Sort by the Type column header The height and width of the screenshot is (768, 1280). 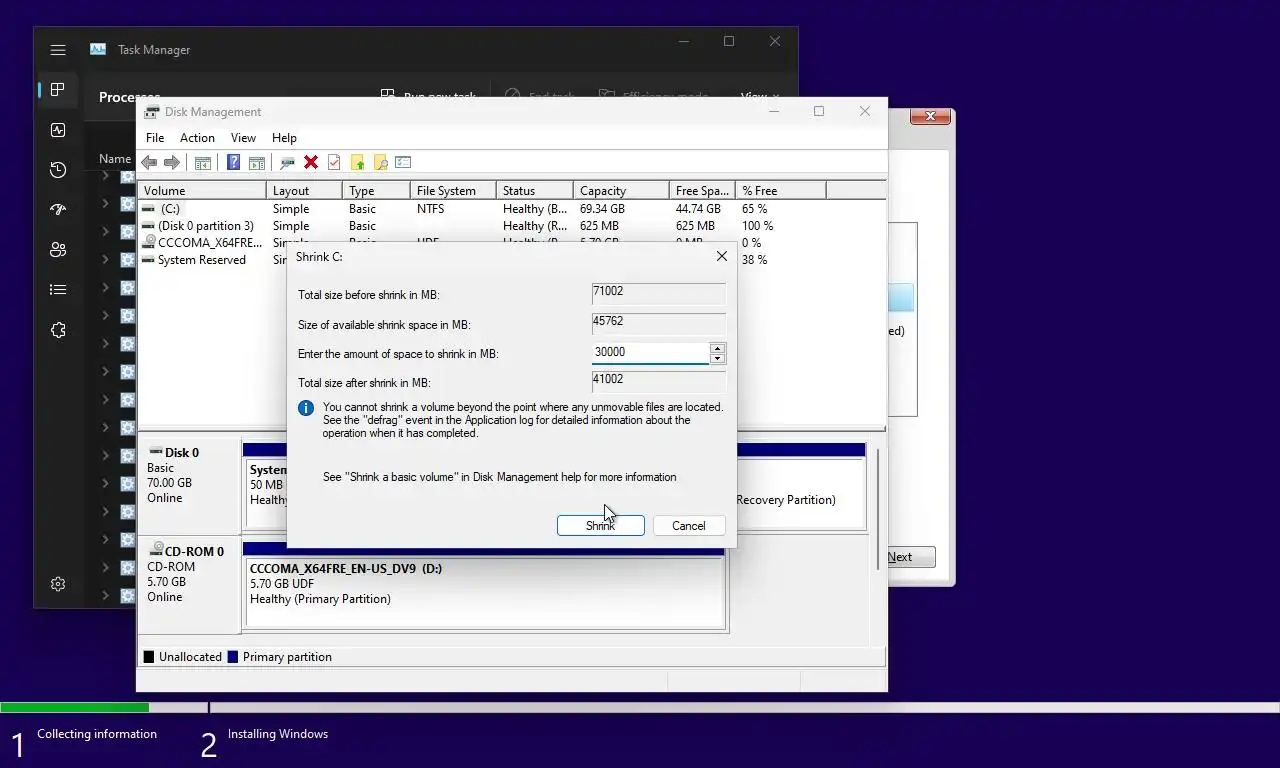click(376, 190)
